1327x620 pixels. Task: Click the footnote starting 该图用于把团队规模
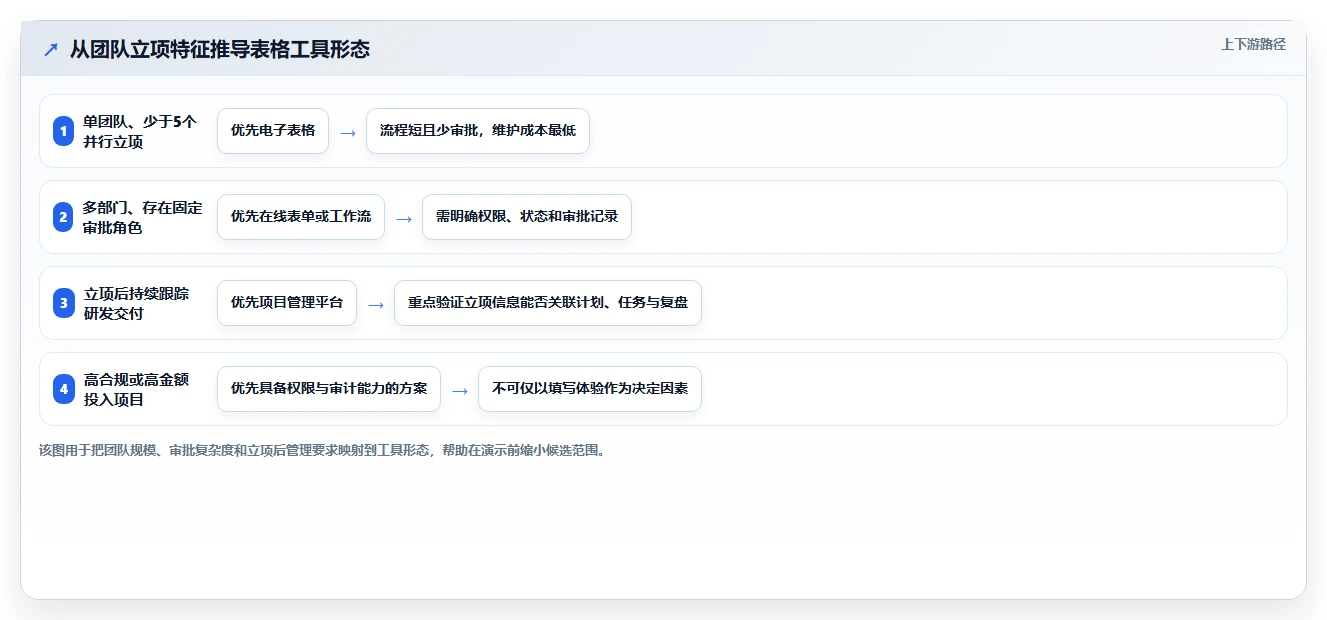(x=322, y=450)
